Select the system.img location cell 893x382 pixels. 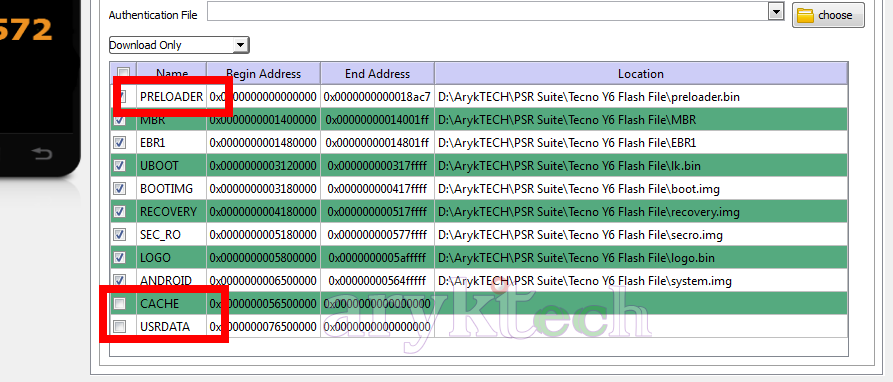point(641,280)
